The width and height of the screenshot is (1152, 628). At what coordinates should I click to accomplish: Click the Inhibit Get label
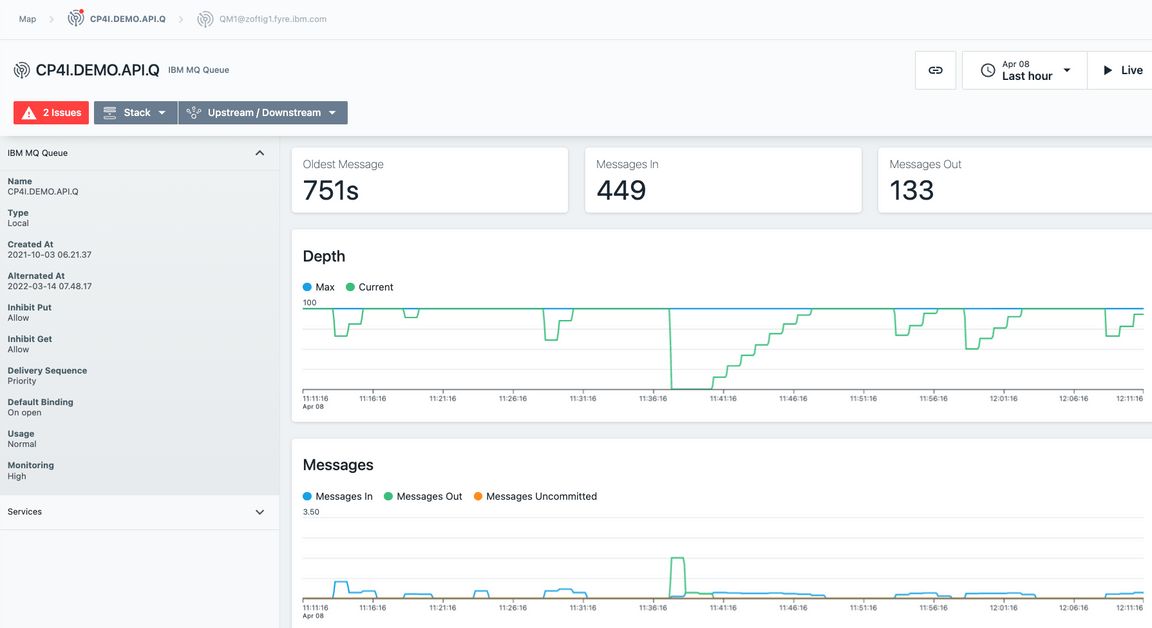(x=29, y=339)
